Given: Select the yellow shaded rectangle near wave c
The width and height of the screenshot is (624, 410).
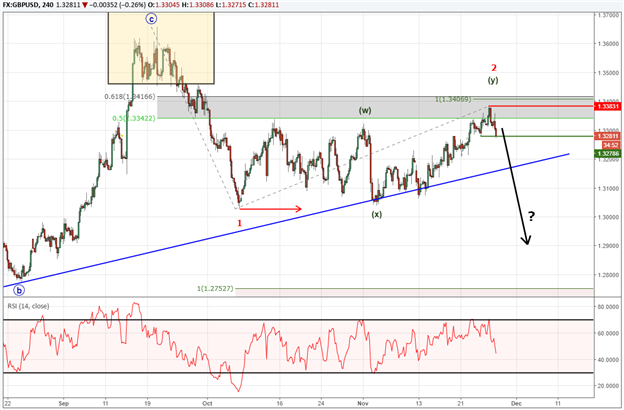Looking at the screenshot, I should pyautogui.click(x=161, y=48).
